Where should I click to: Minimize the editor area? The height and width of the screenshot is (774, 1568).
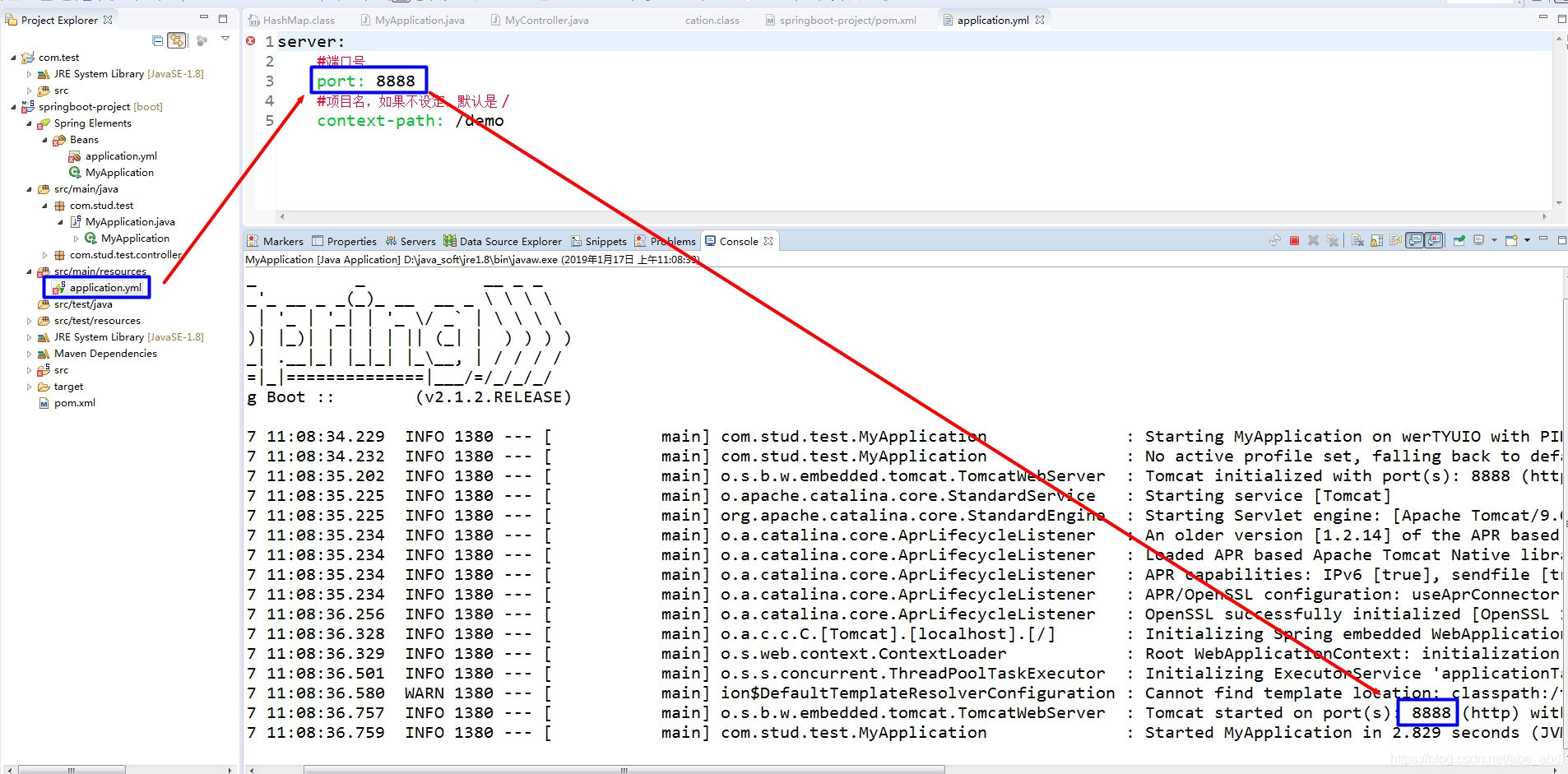click(x=1542, y=16)
